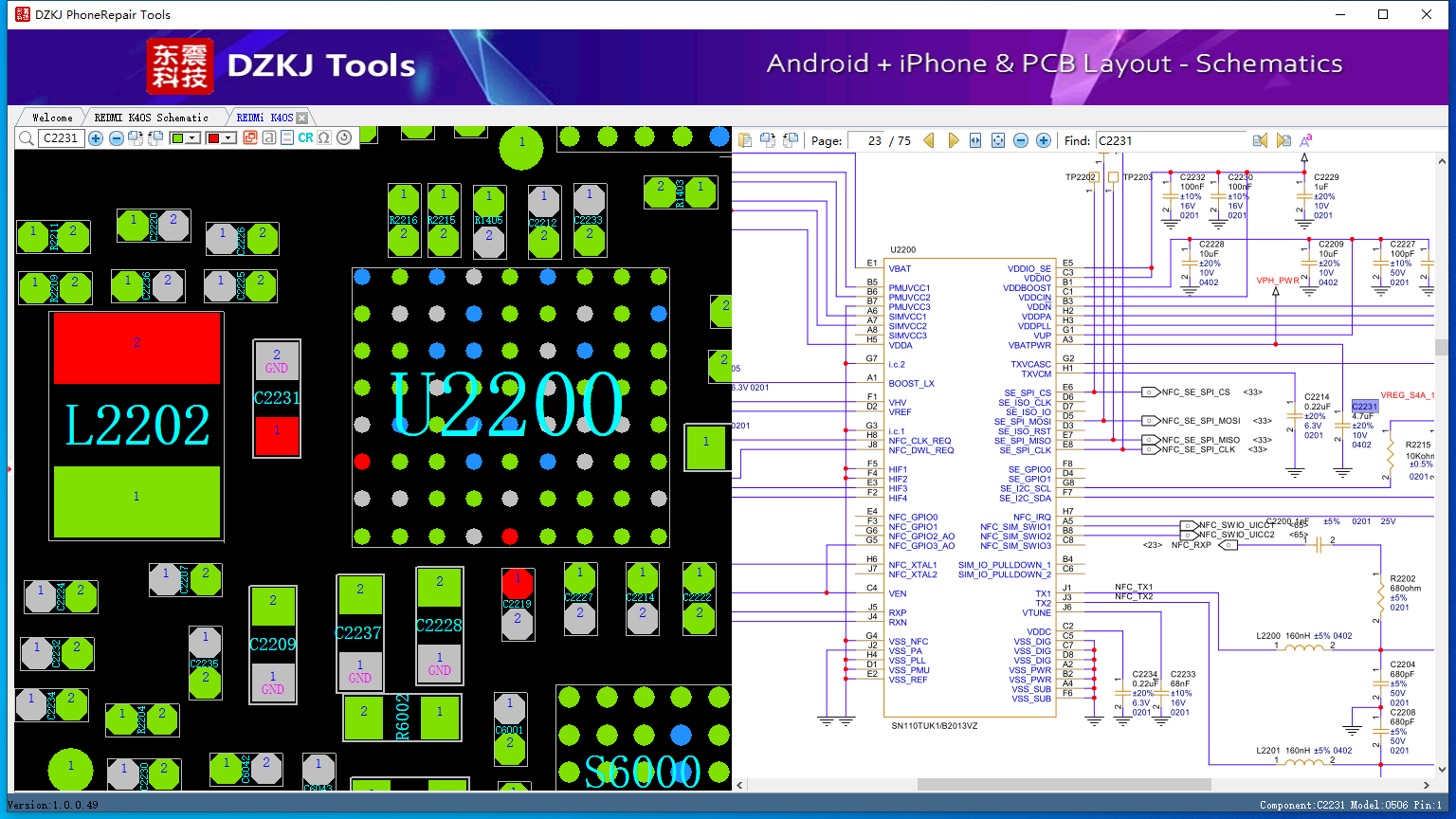This screenshot has width=1456, height=819.
Task: Find the next C2231 match in schematic
Action: [1283, 140]
